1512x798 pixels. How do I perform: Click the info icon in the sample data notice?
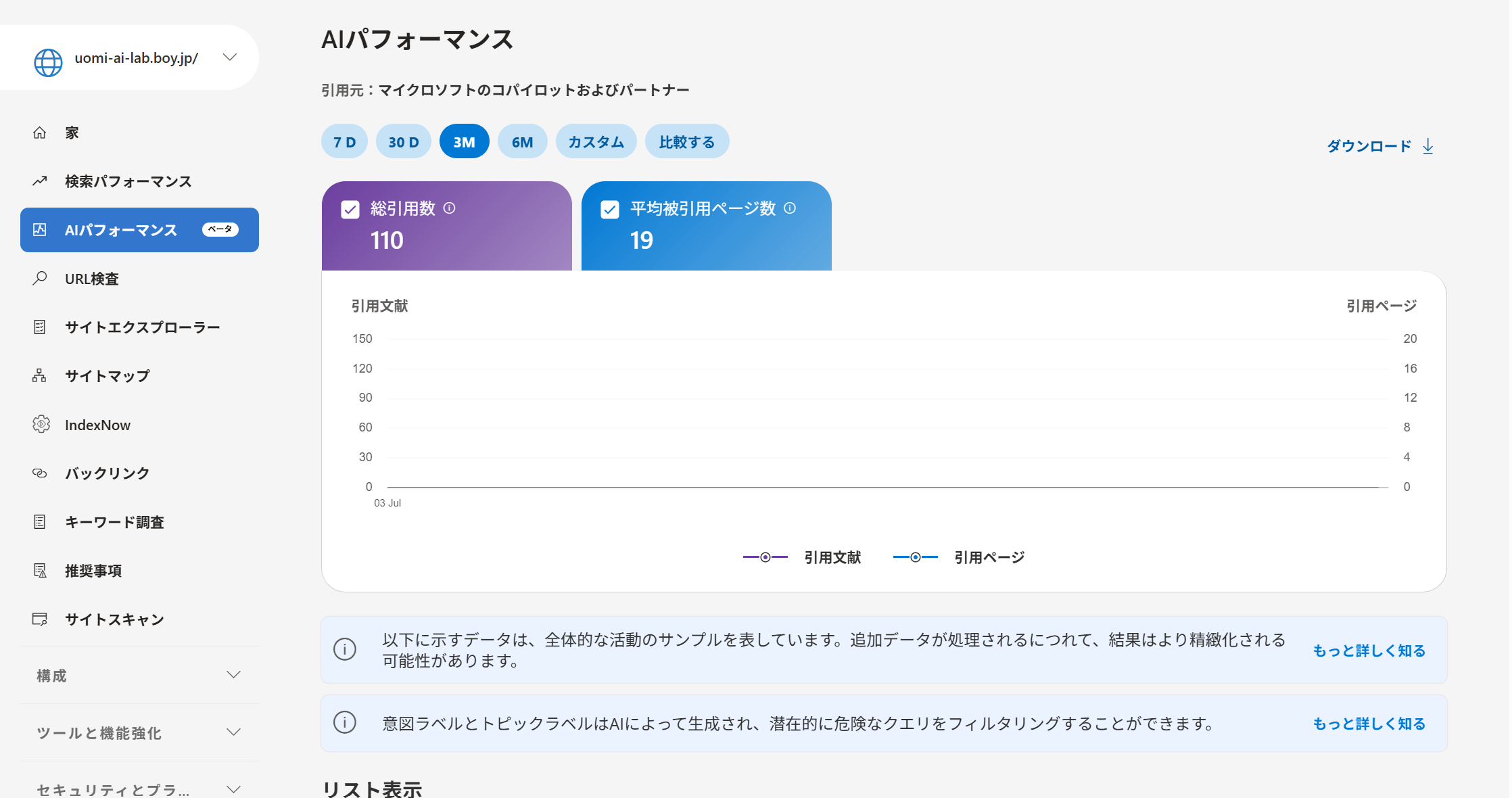345,650
